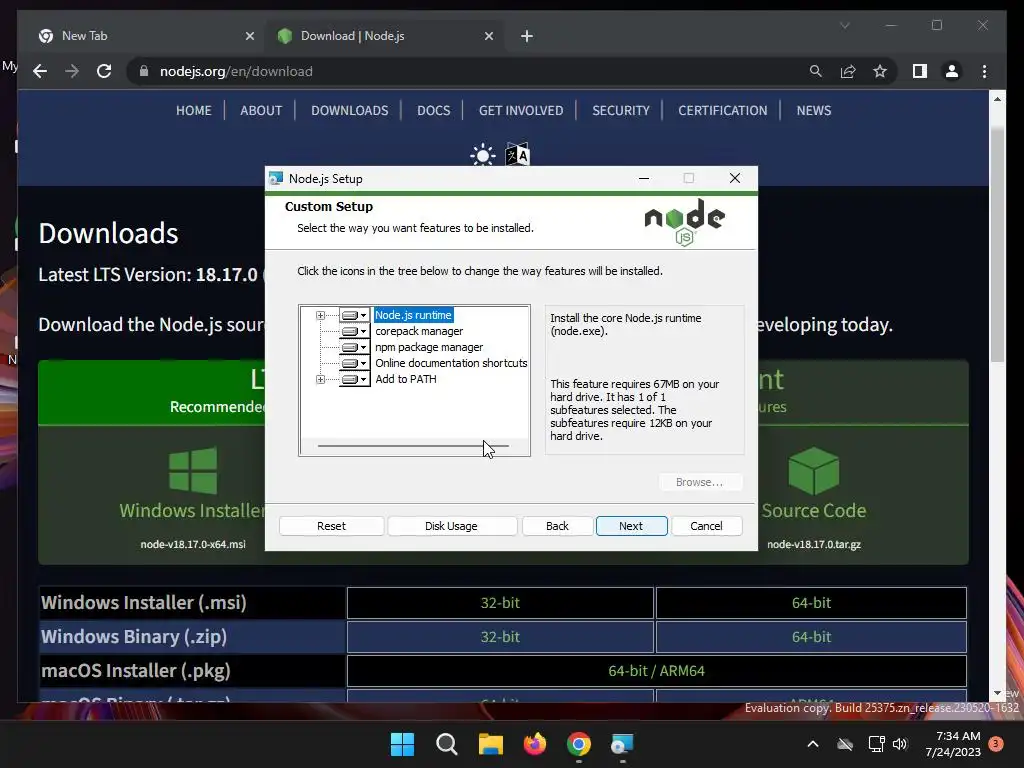The height and width of the screenshot is (768, 1024).
Task: Open feature dropdown for Node.js runtime
Action: click(x=355, y=315)
